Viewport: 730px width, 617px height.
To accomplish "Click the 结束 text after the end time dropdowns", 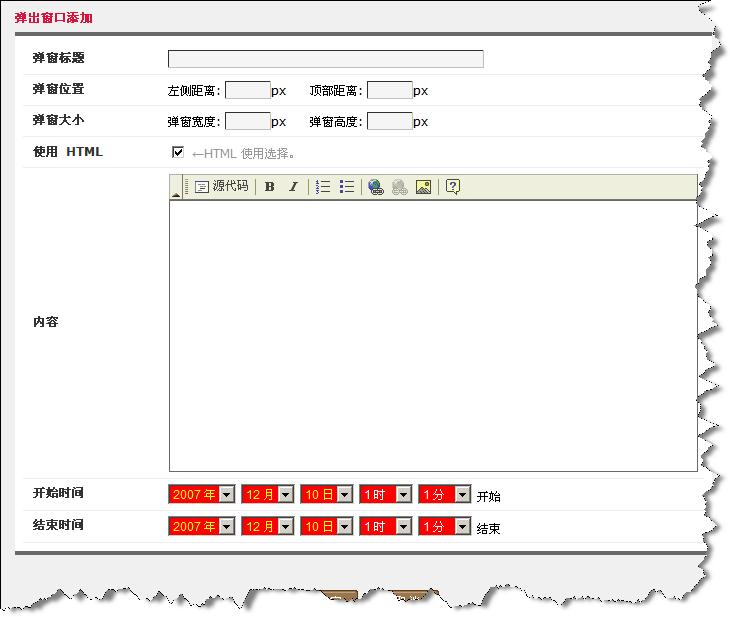I will (x=488, y=529).
